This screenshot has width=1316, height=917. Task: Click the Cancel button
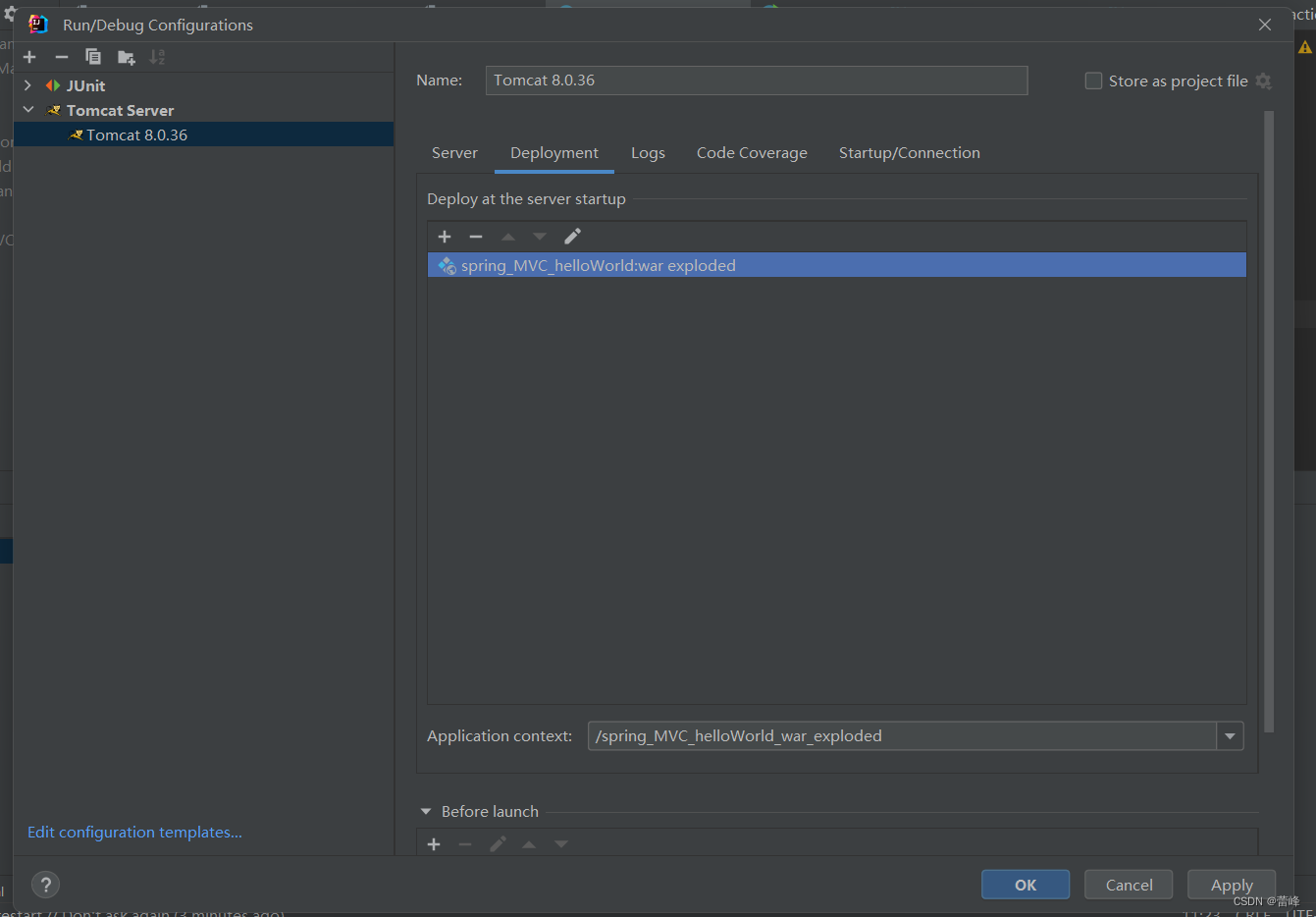pos(1129,885)
